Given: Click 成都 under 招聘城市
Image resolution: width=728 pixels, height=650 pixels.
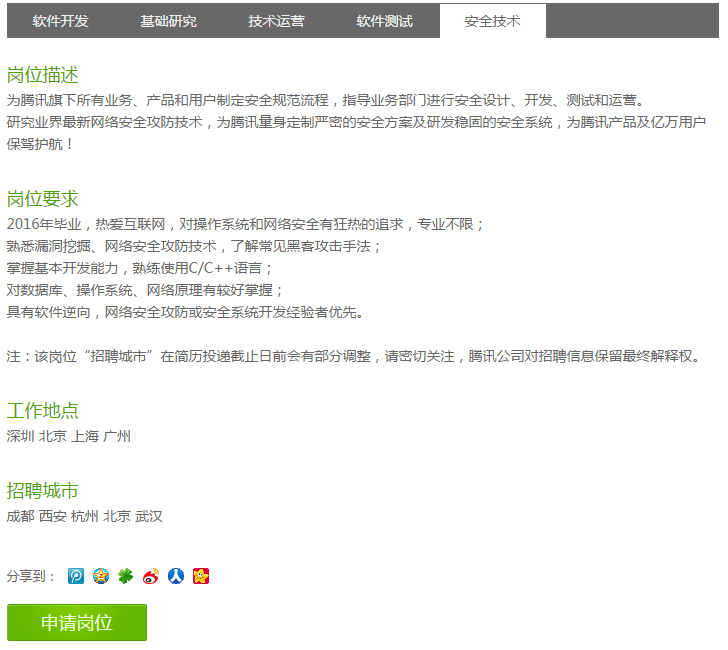Looking at the screenshot, I should (x=20, y=517).
